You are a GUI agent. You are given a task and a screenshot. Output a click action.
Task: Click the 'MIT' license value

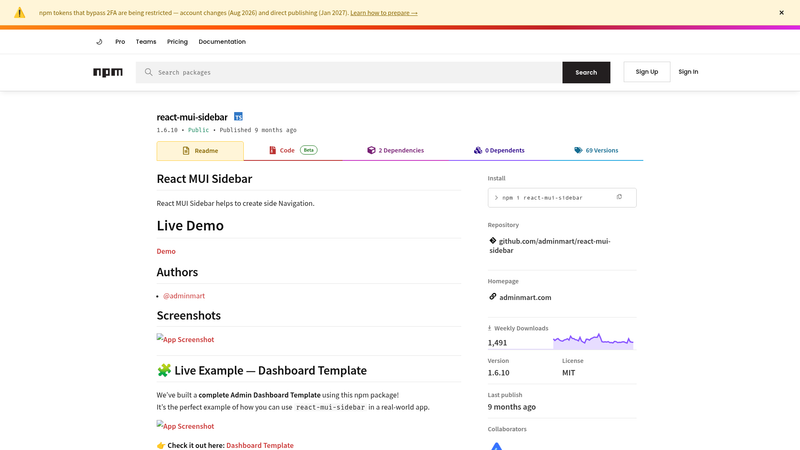(568, 373)
